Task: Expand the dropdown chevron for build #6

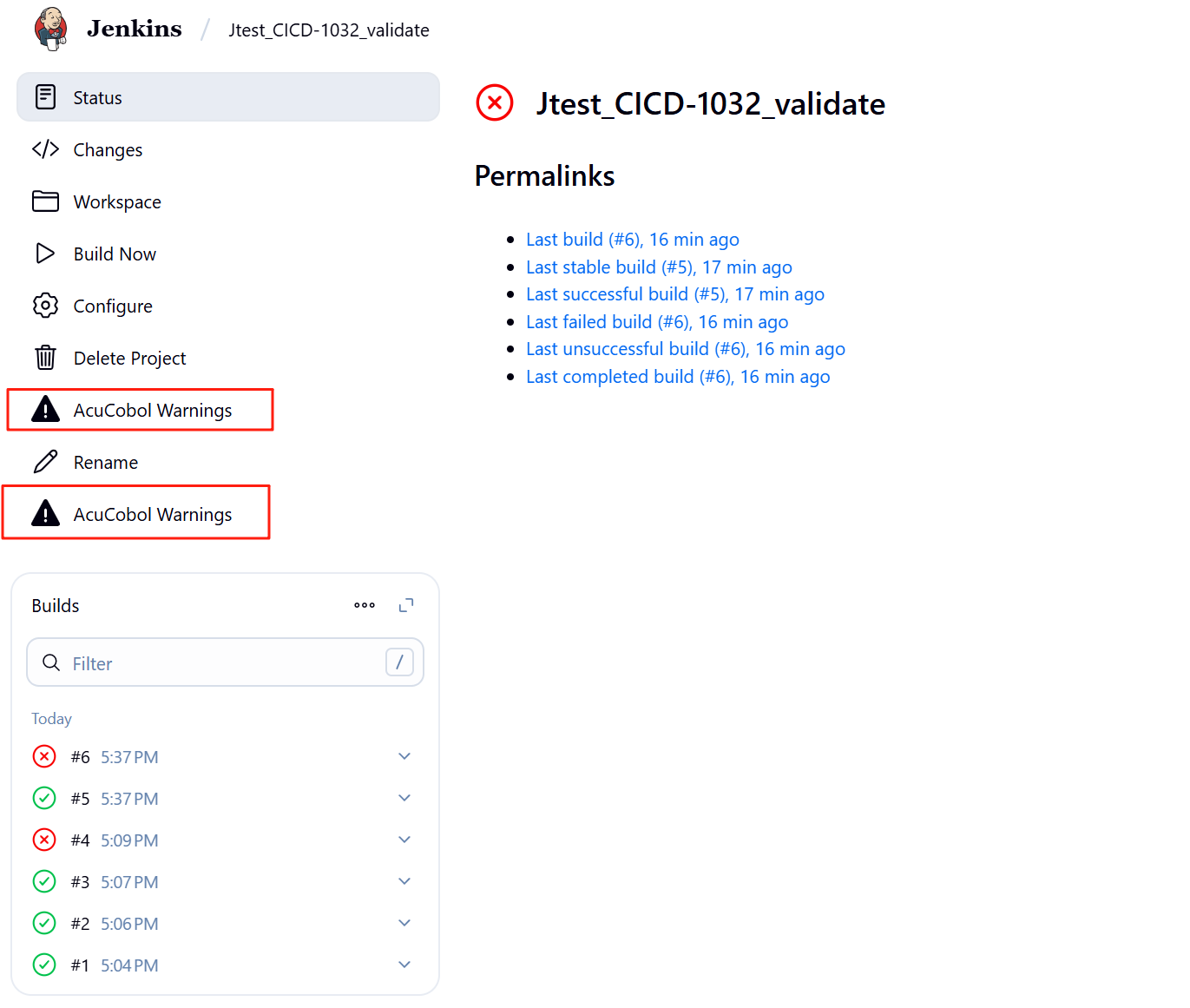Action: 404,756
